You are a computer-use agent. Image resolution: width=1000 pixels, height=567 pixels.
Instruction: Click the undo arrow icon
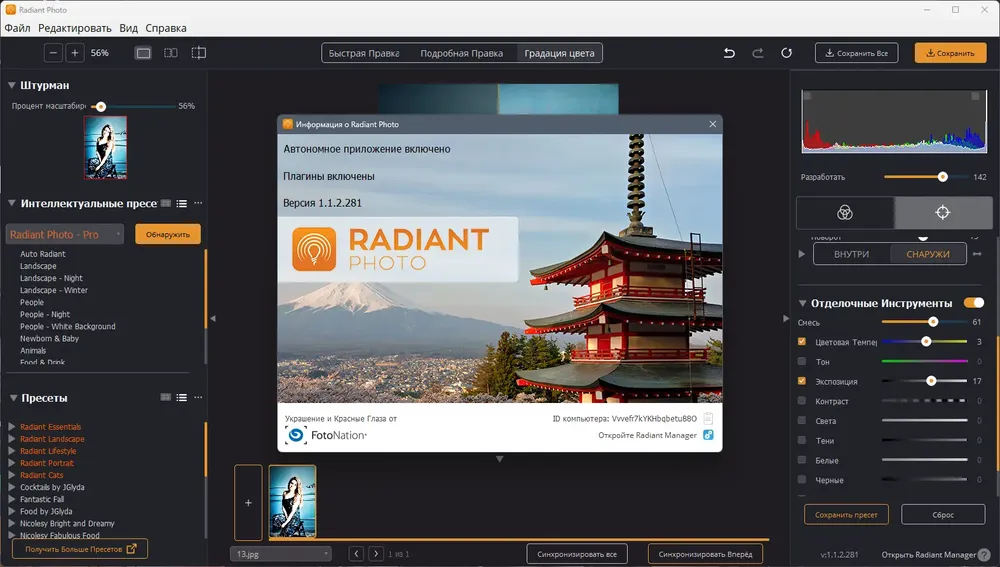pos(729,53)
